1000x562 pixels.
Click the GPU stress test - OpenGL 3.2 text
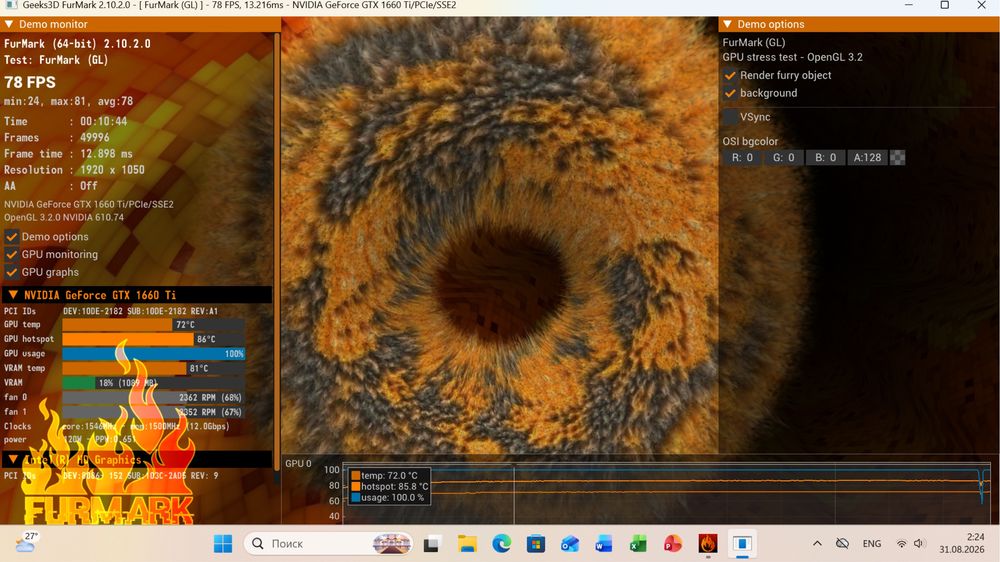792,57
